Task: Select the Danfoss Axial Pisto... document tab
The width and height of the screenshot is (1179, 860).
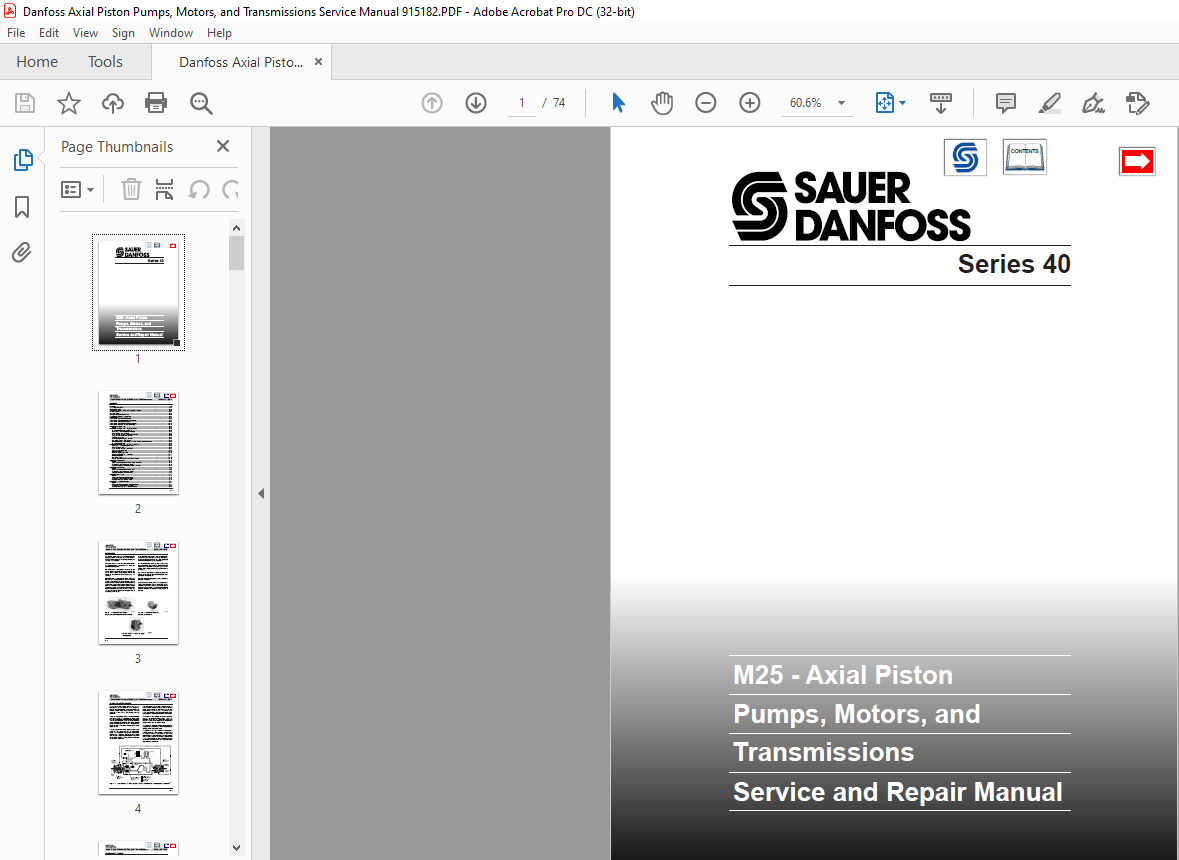Action: pyautogui.click(x=241, y=62)
